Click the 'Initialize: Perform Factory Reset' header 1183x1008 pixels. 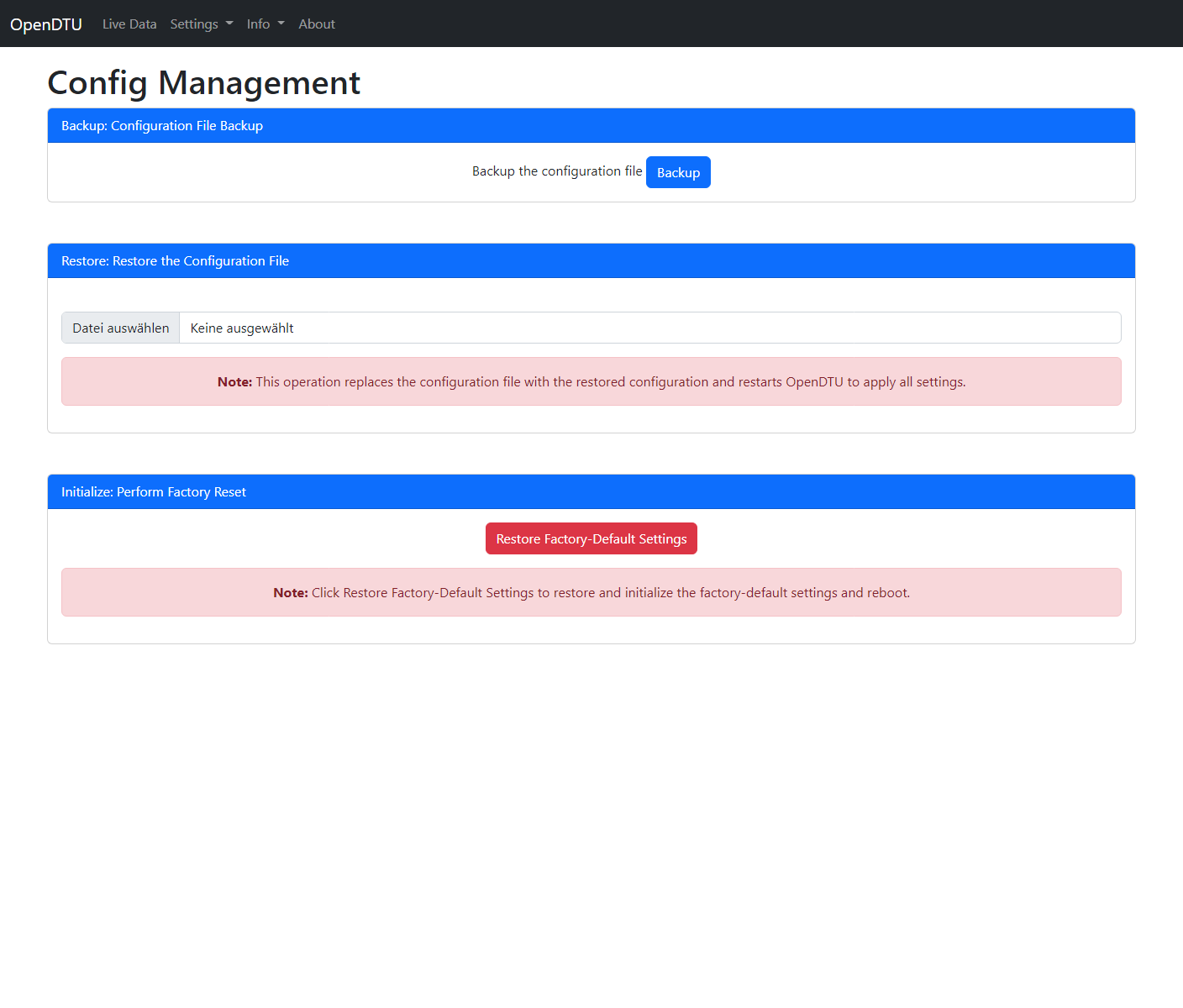coord(154,492)
